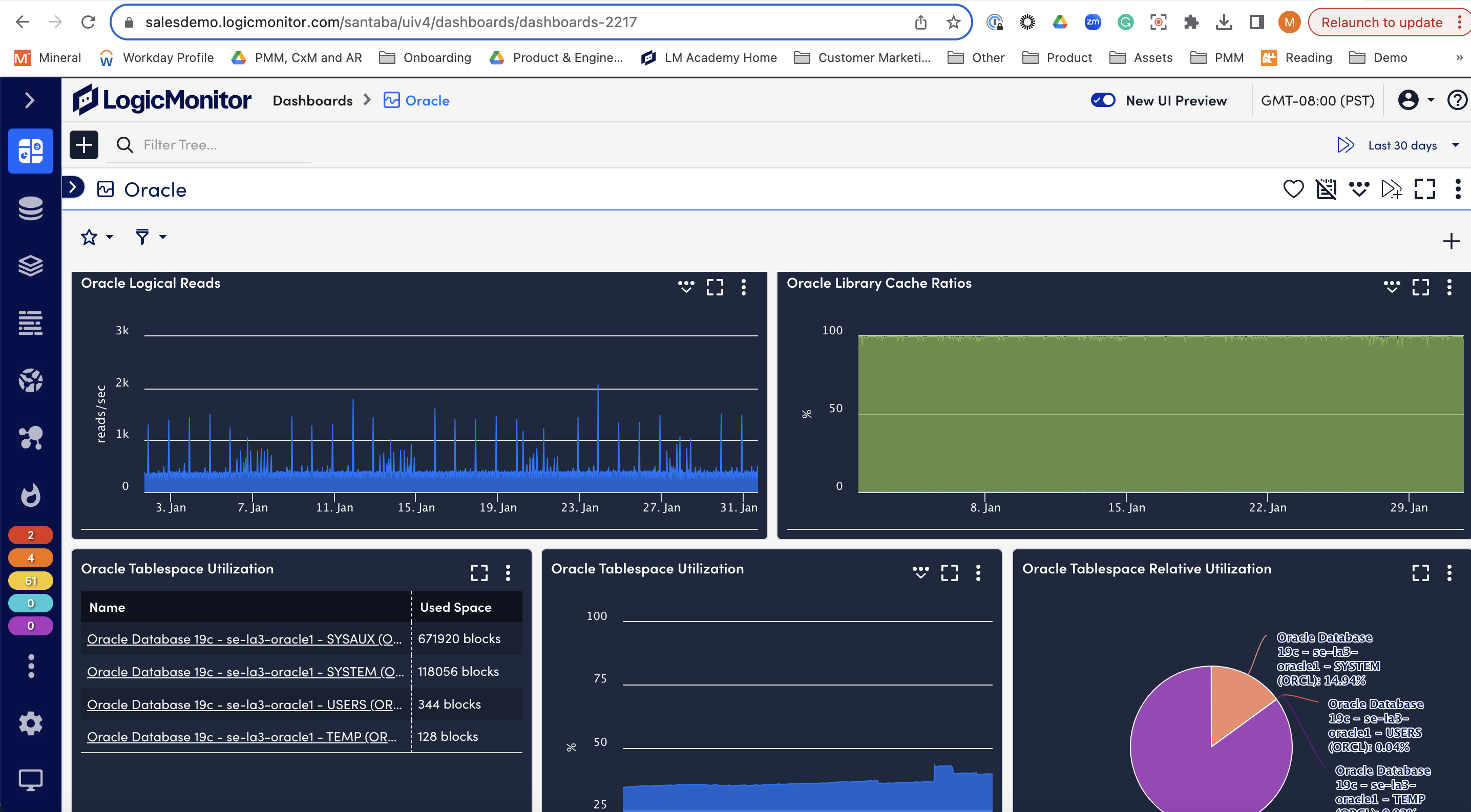The image size is (1471, 812).
Task: Expand Tablespace Utilization graph widget fullscreen
Action: (x=950, y=573)
